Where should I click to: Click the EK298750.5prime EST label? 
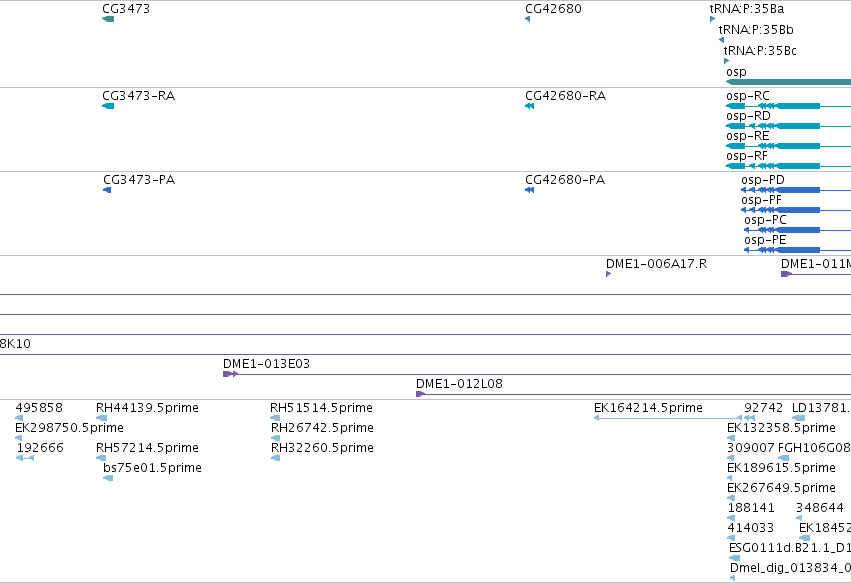coord(69,428)
